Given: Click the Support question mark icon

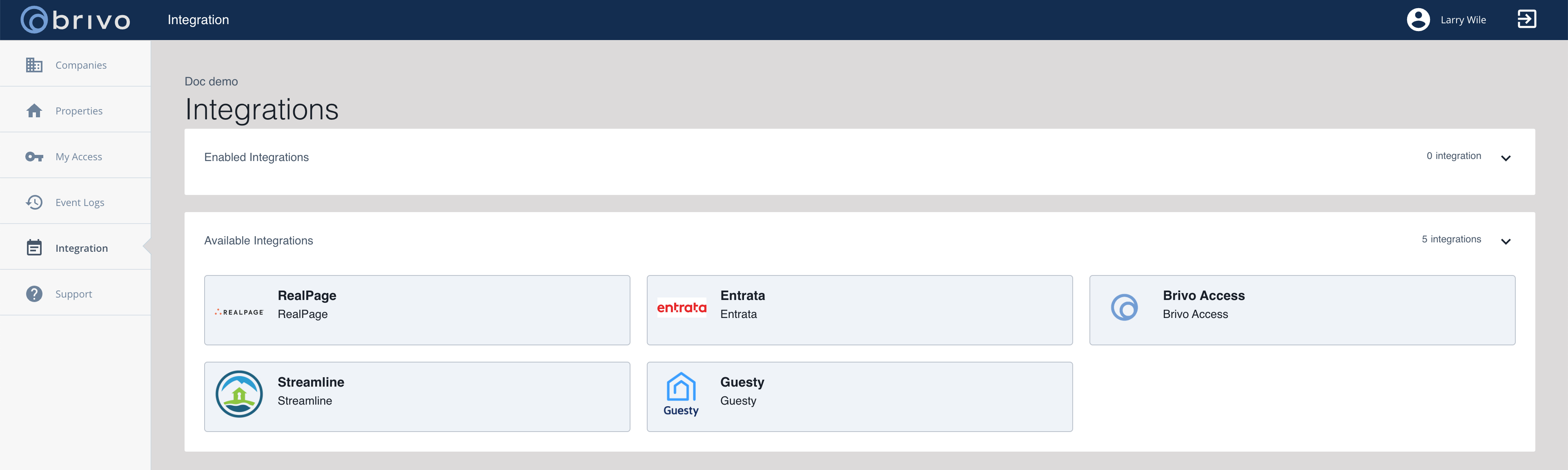Looking at the screenshot, I should (x=34, y=293).
